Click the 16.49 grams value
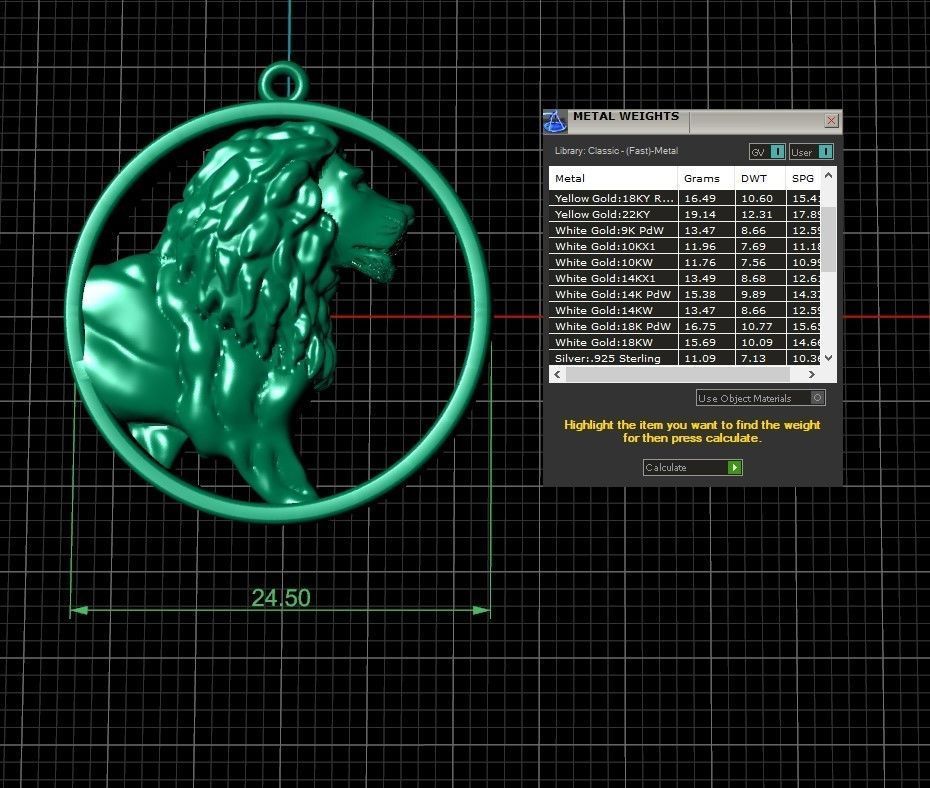Screen dimensions: 930x788 click(x=700, y=198)
